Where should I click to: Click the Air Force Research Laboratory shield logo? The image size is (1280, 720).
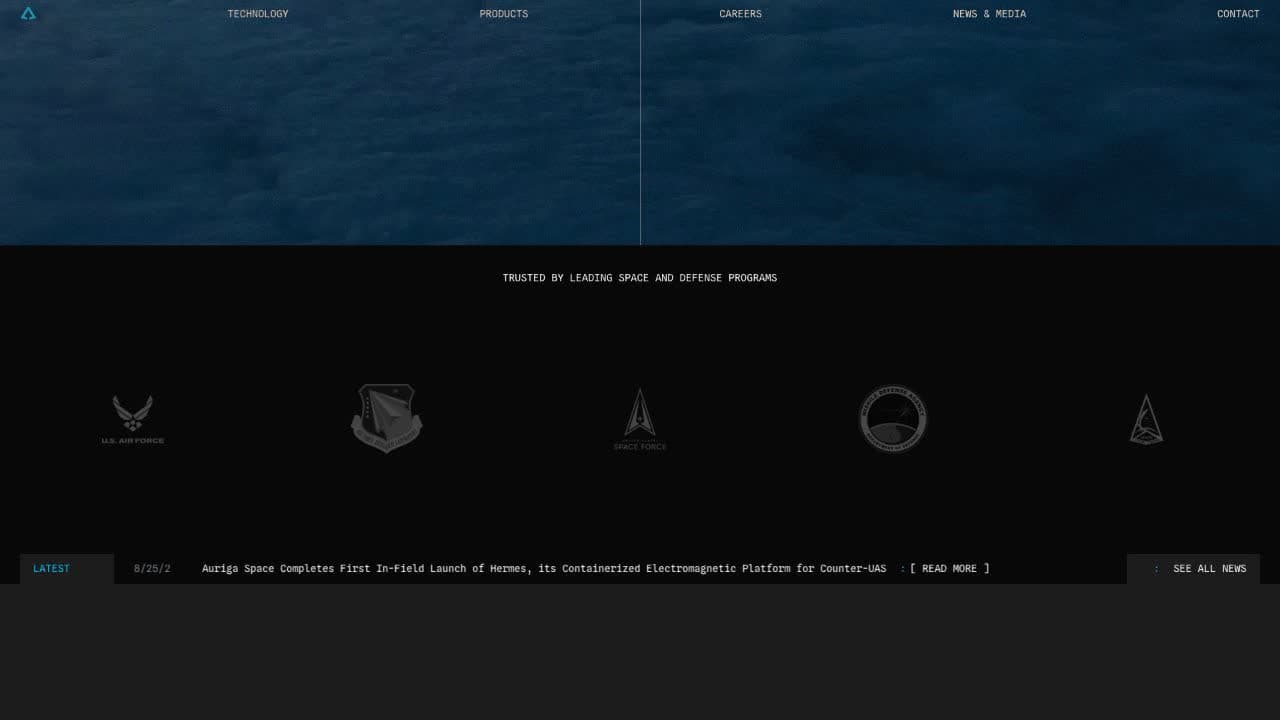tap(387, 418)
